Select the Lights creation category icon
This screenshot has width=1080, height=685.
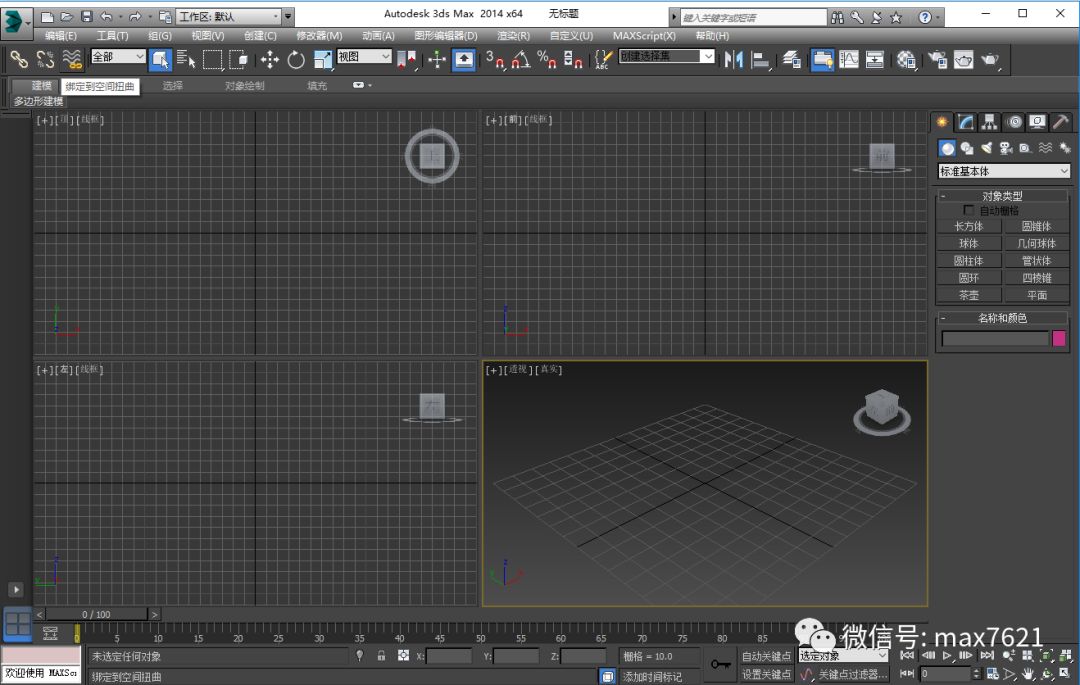coord(986,148)
